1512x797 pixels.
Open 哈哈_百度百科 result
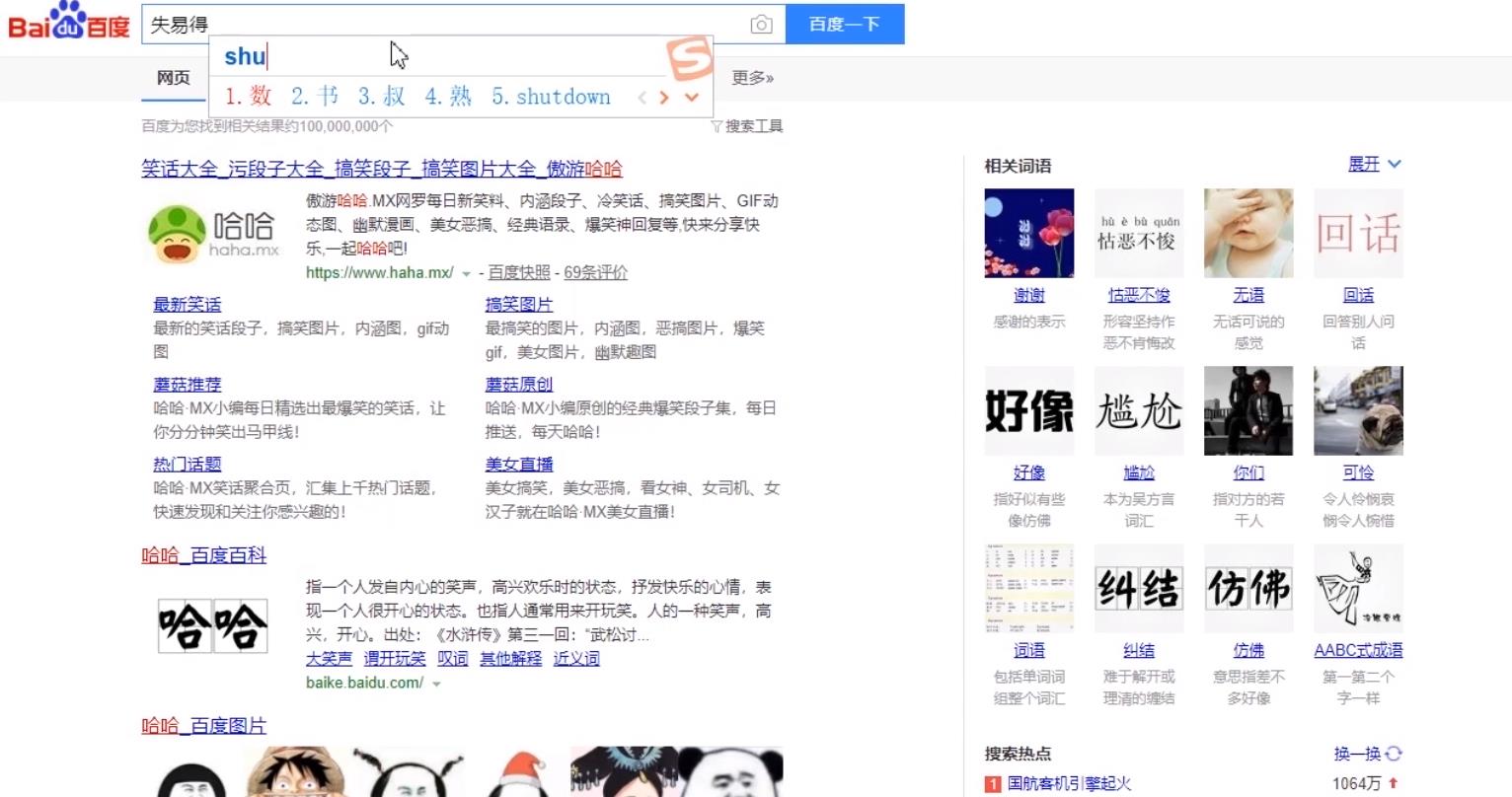[204, 555]
